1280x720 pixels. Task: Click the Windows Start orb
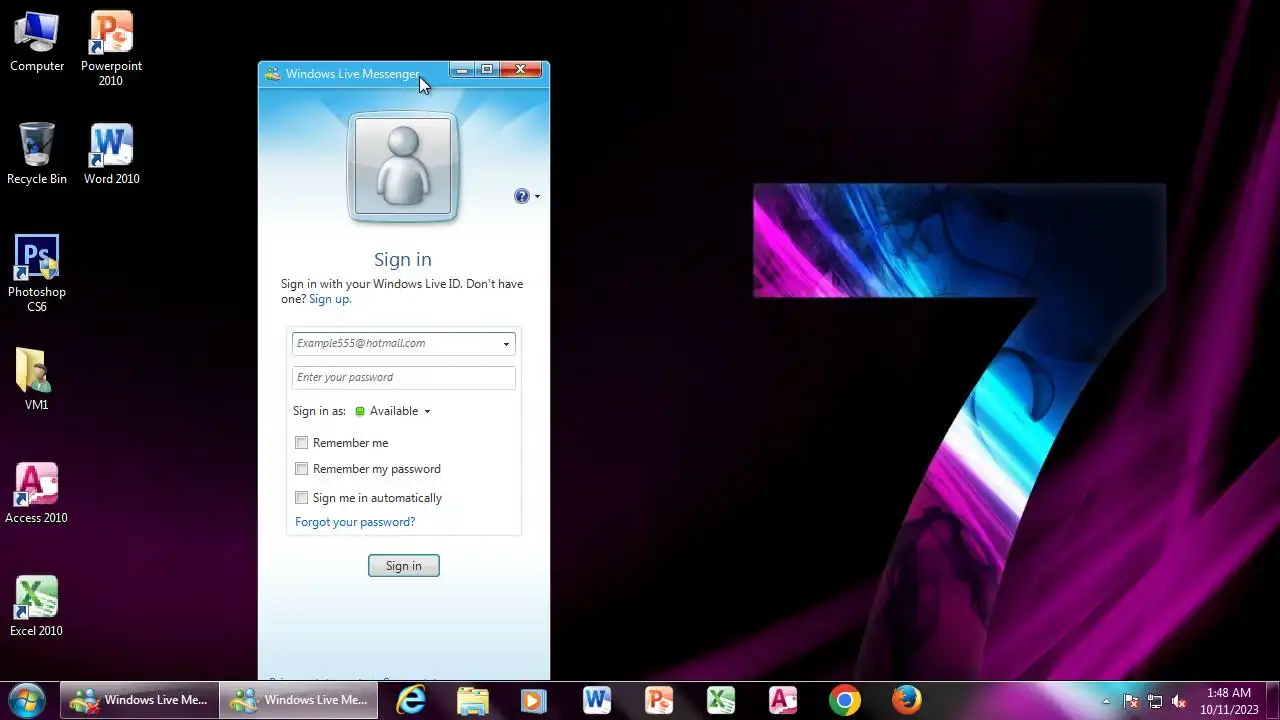coord(27,700)
